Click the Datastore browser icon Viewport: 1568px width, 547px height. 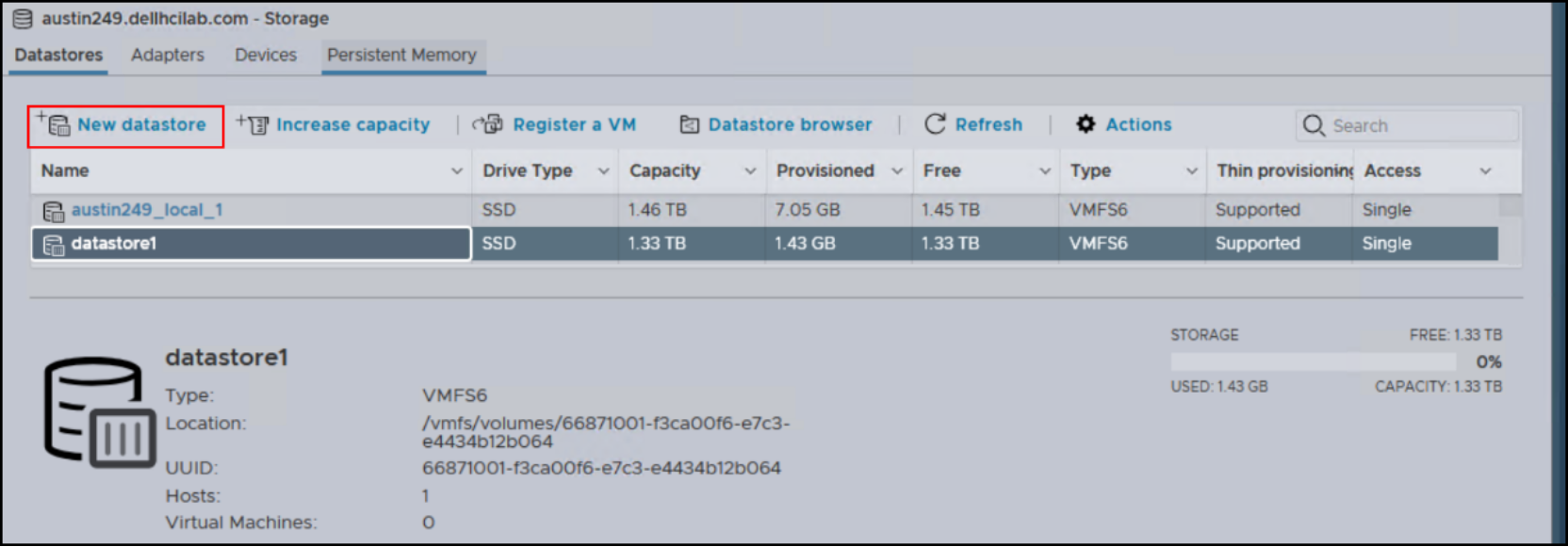coord(690,124)
